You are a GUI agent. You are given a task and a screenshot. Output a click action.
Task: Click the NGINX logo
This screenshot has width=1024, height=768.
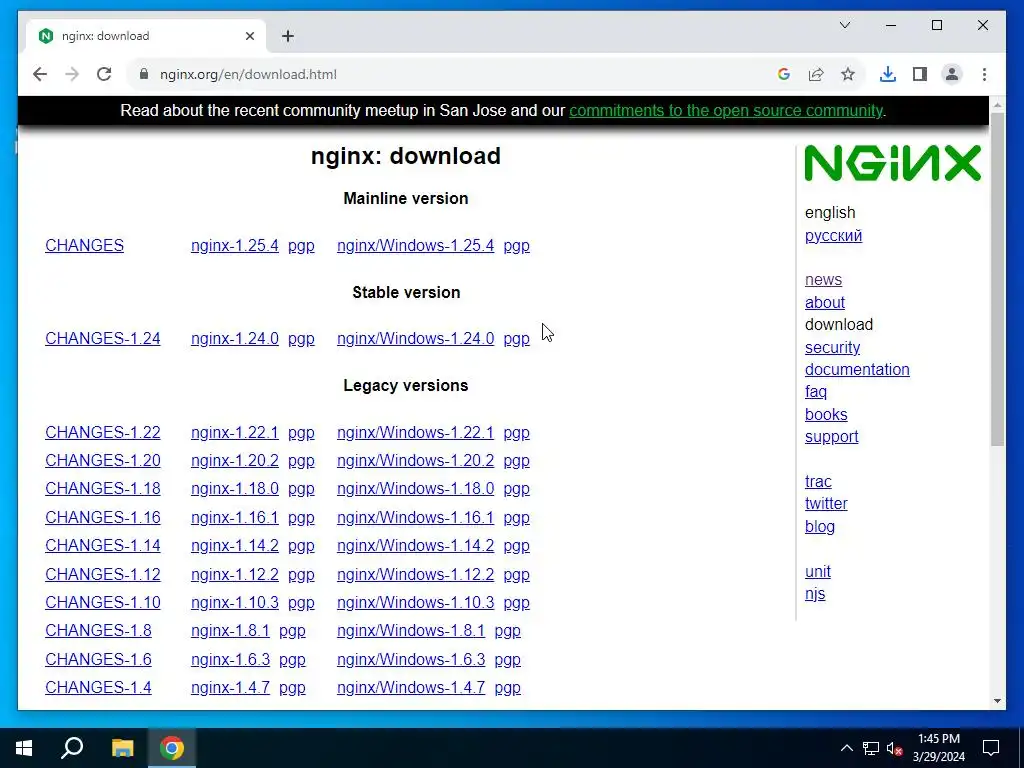[892, 163]
